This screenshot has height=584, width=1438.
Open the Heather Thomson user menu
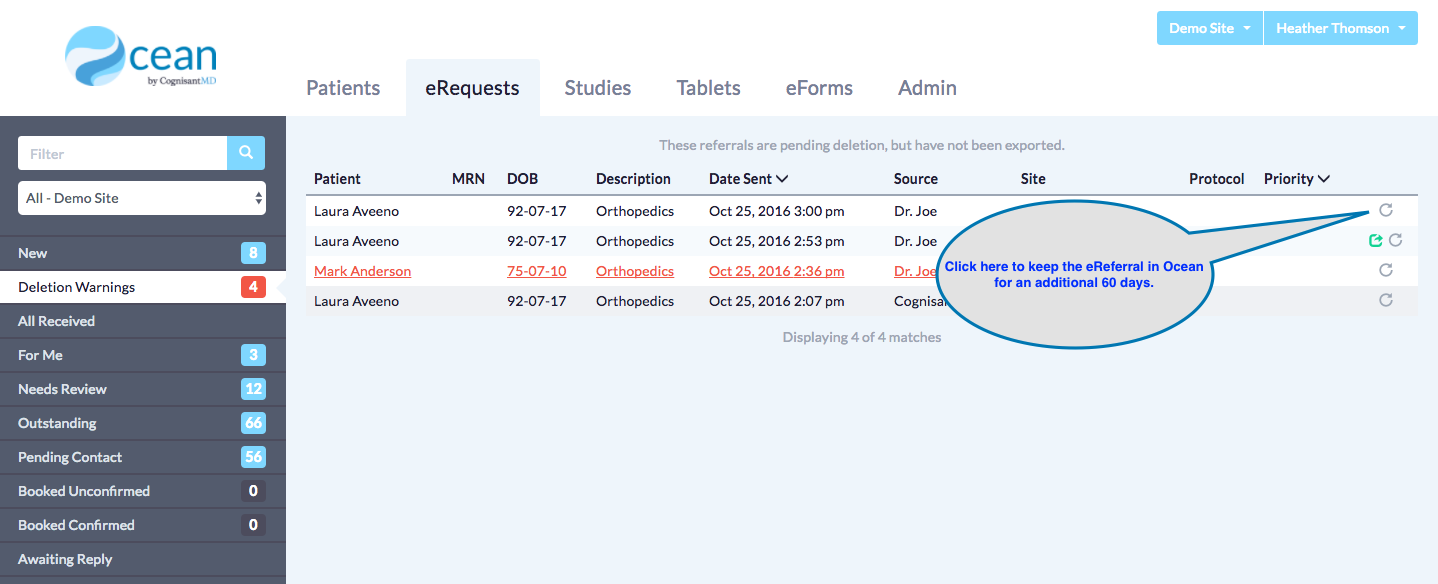coord(1340,28)
